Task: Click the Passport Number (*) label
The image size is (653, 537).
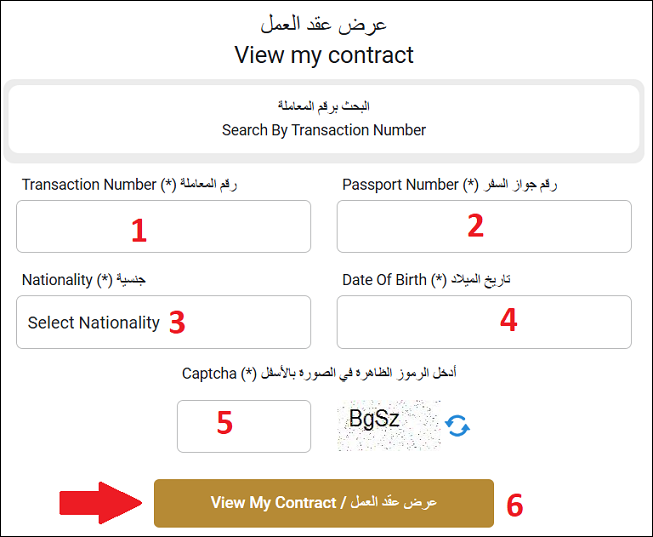Action: 450,184
